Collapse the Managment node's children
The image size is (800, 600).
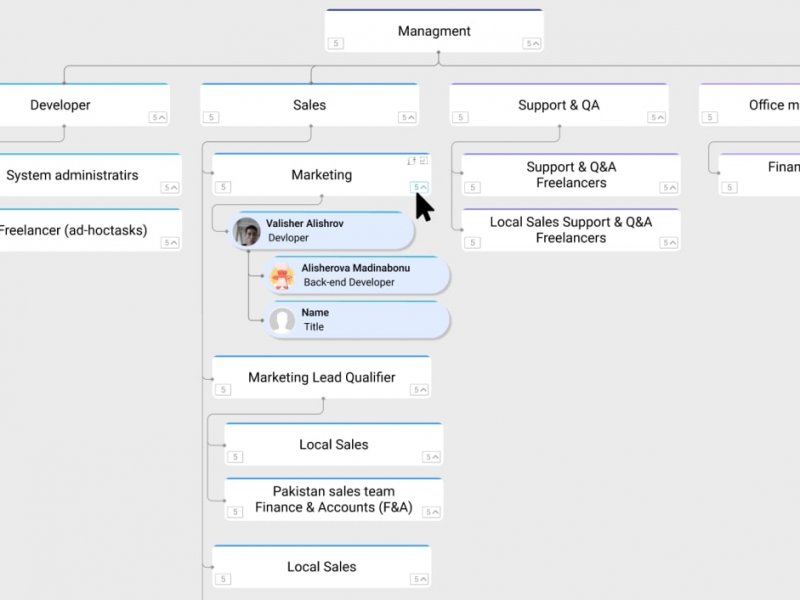(532, 43)
